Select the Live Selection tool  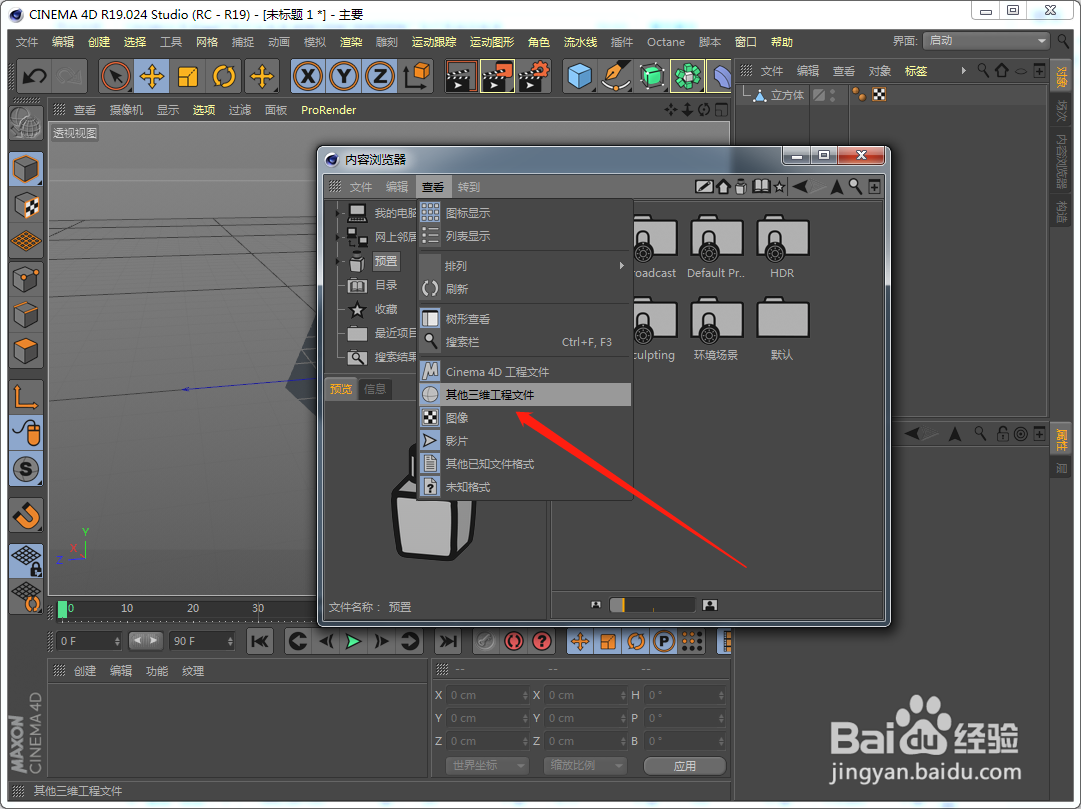(116, 76)
